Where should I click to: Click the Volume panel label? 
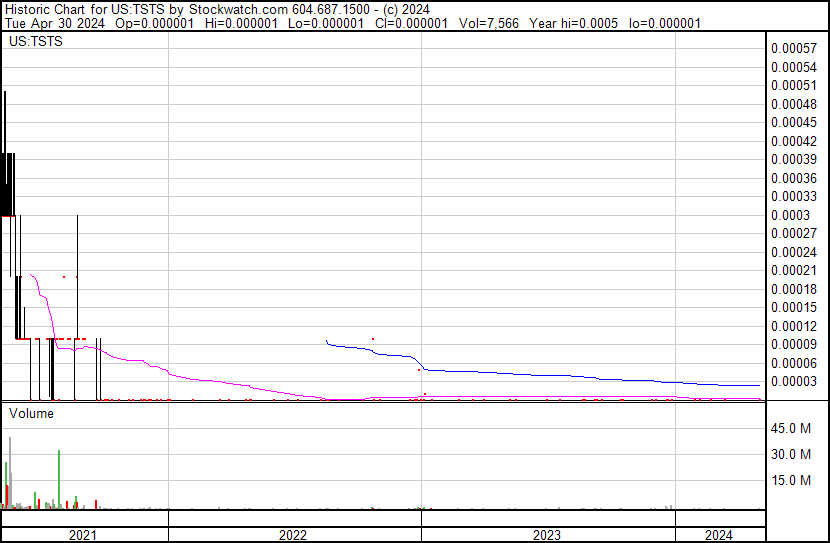(x=32, y=413)
